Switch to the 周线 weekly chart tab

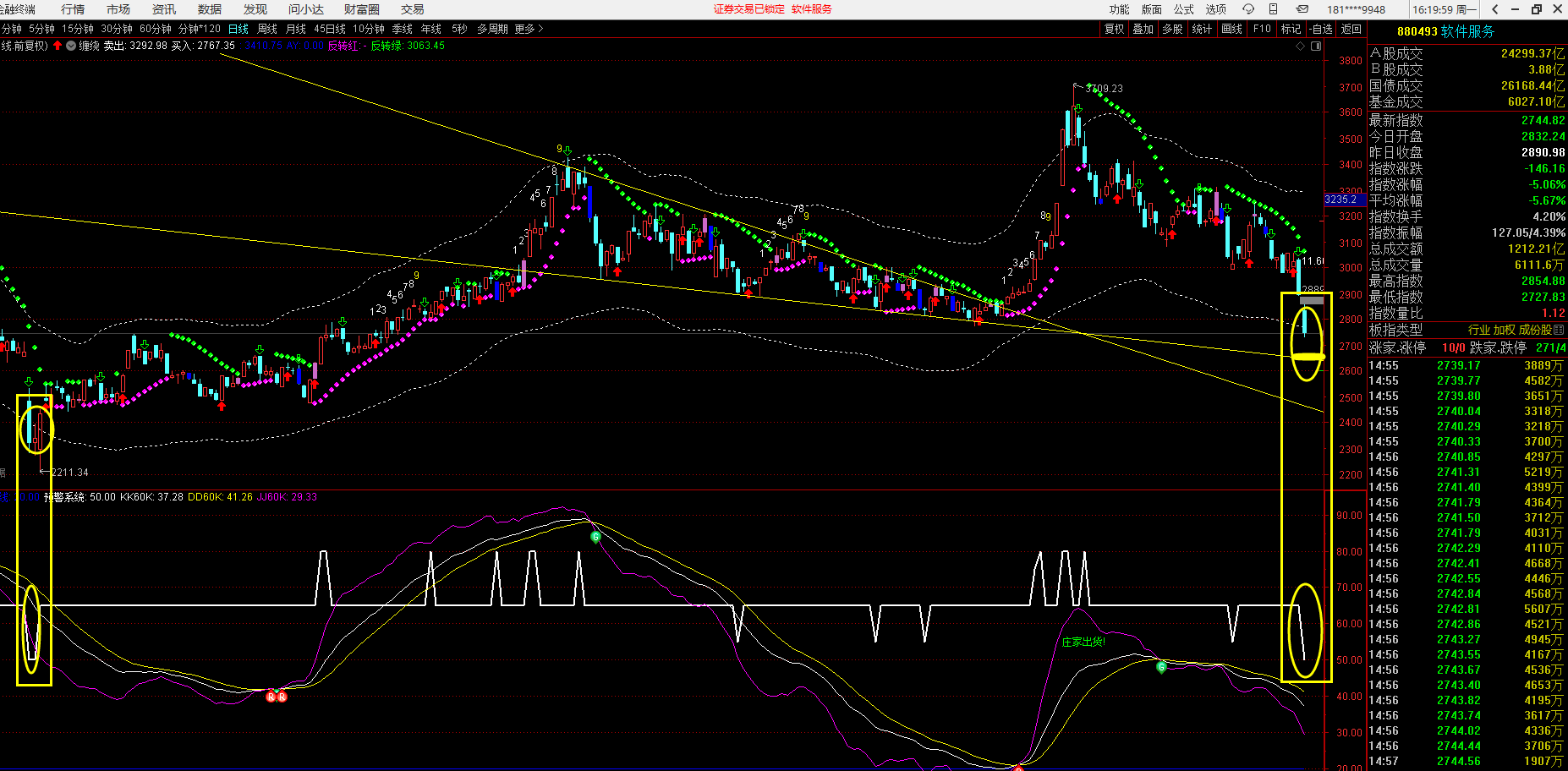267,29
